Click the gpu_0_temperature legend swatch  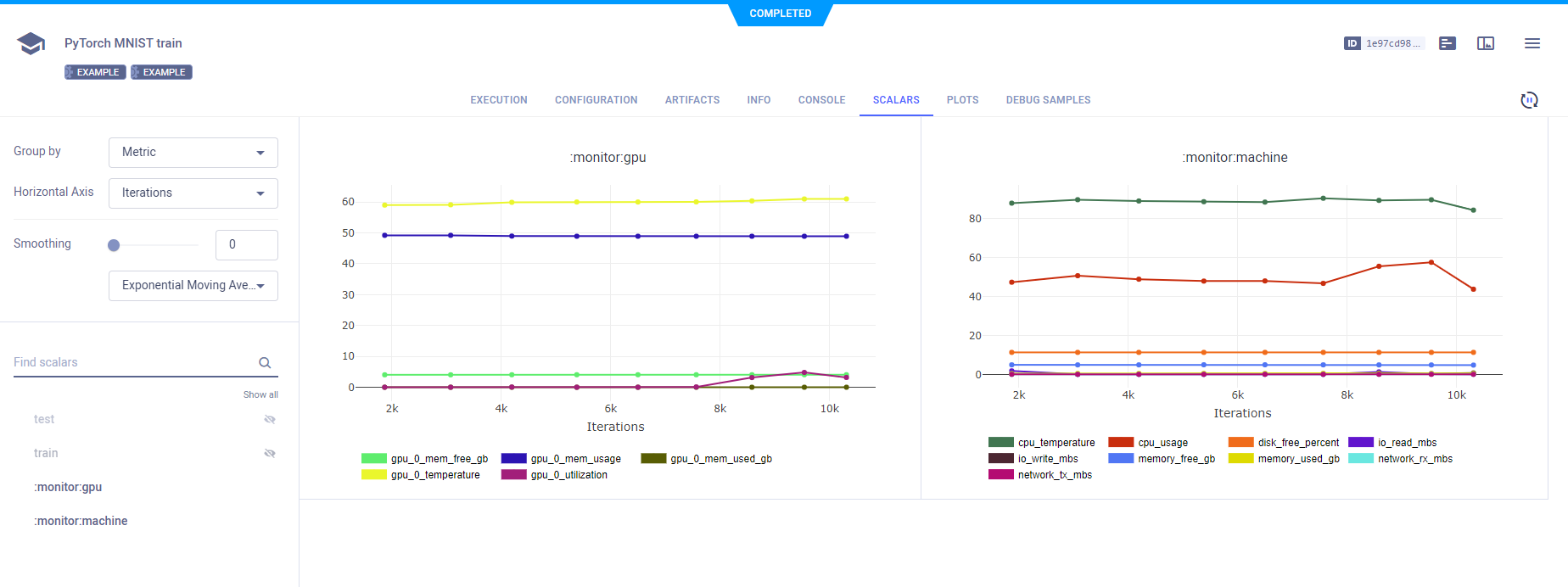point(374,475)
